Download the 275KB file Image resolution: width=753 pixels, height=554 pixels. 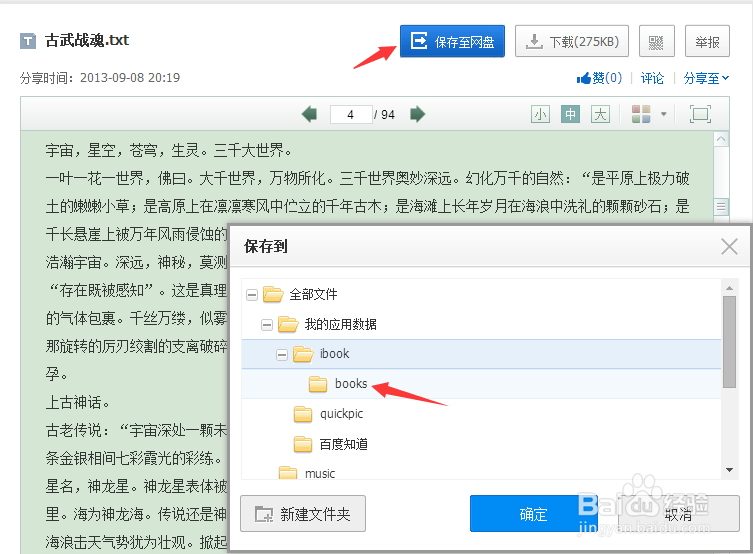pyautogui.click(x=572, y=41)
